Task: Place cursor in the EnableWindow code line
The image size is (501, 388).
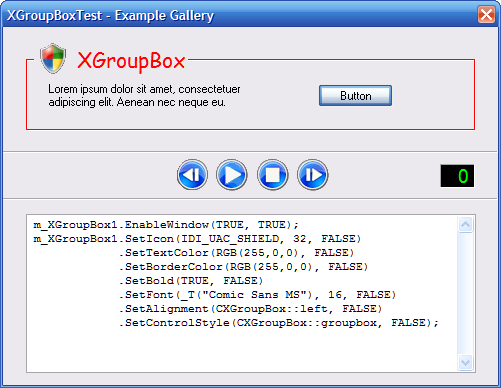Action: pos(166,225)
